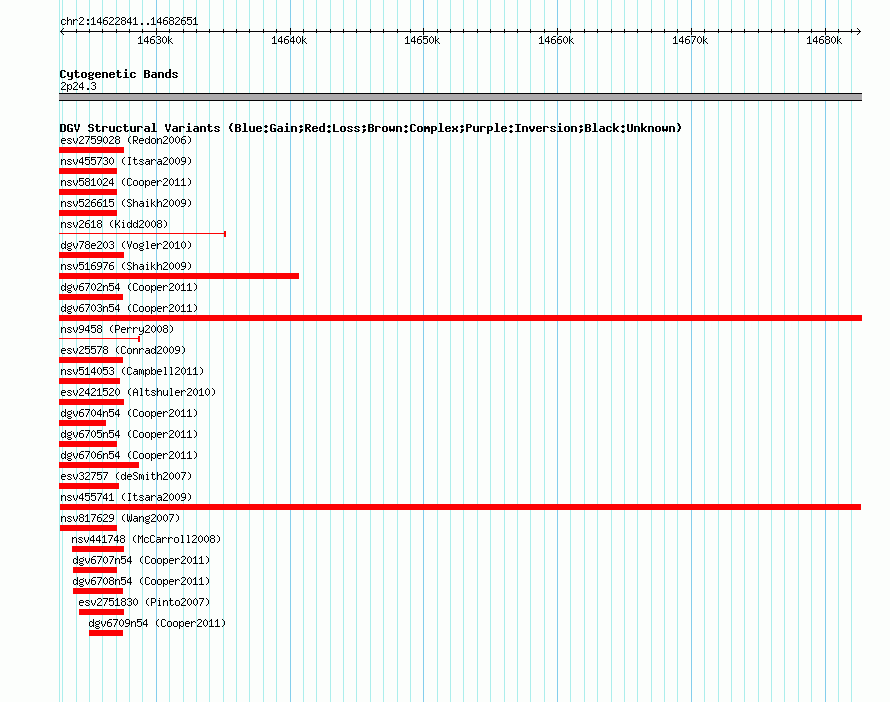Image resolution: width=890 pixels, height=702 pixels.
Task: Click the thin red line under nsv2618
Action: click(x=142, y=234)
